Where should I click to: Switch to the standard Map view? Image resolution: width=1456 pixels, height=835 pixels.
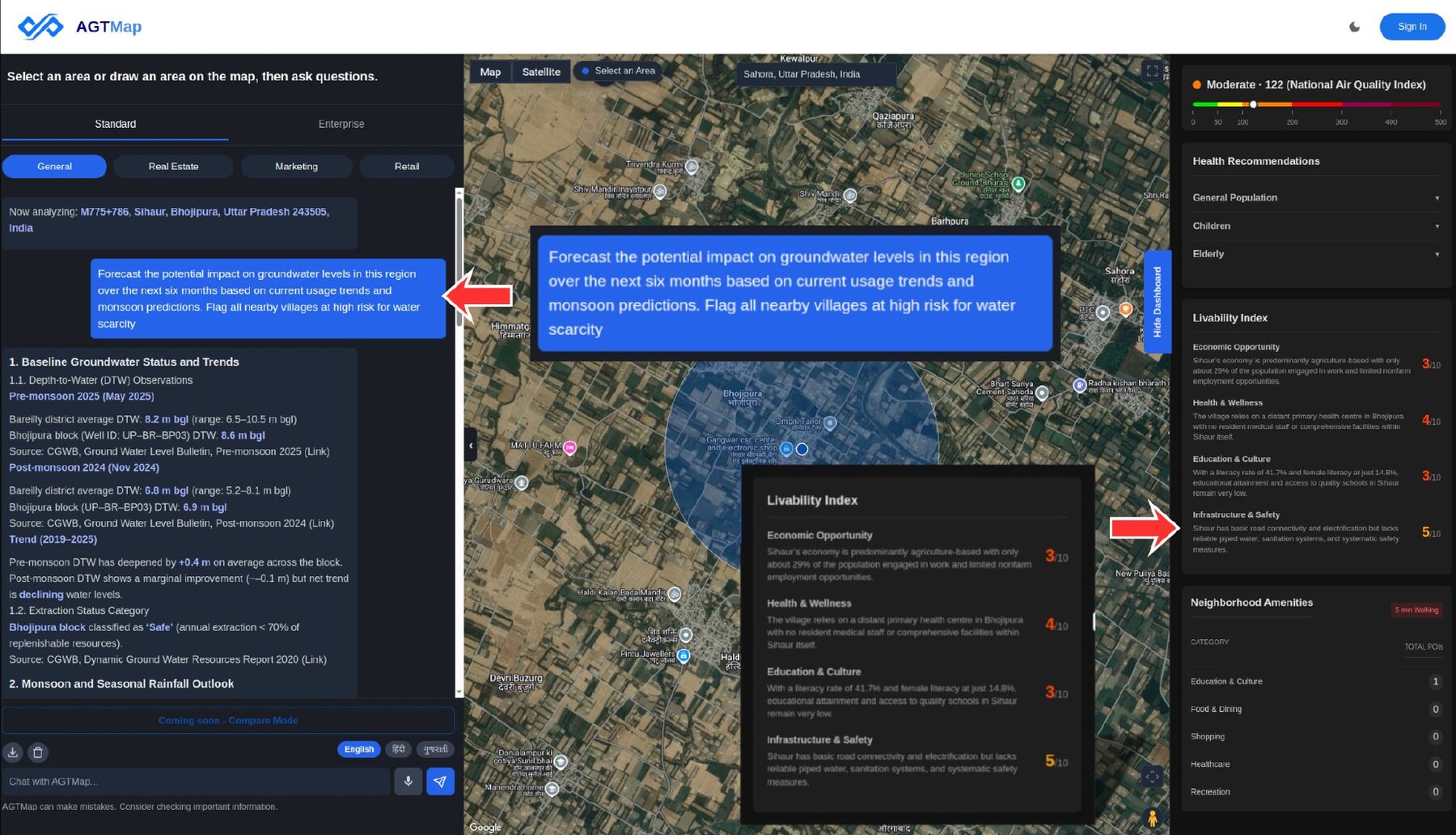490,72
